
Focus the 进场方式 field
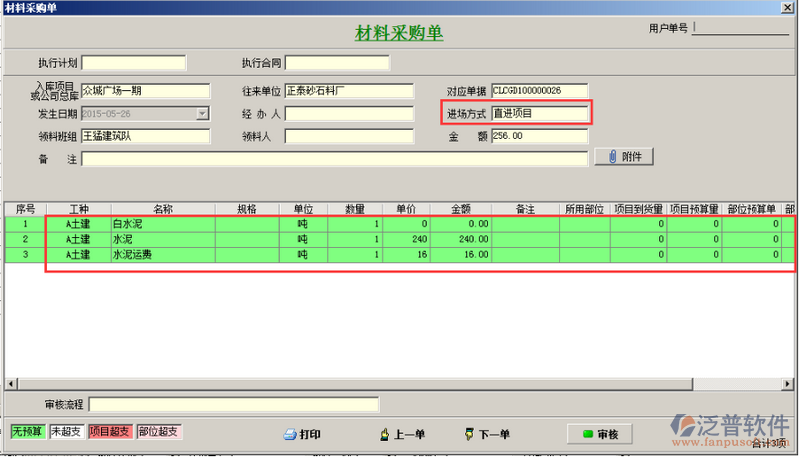point(539,113)
